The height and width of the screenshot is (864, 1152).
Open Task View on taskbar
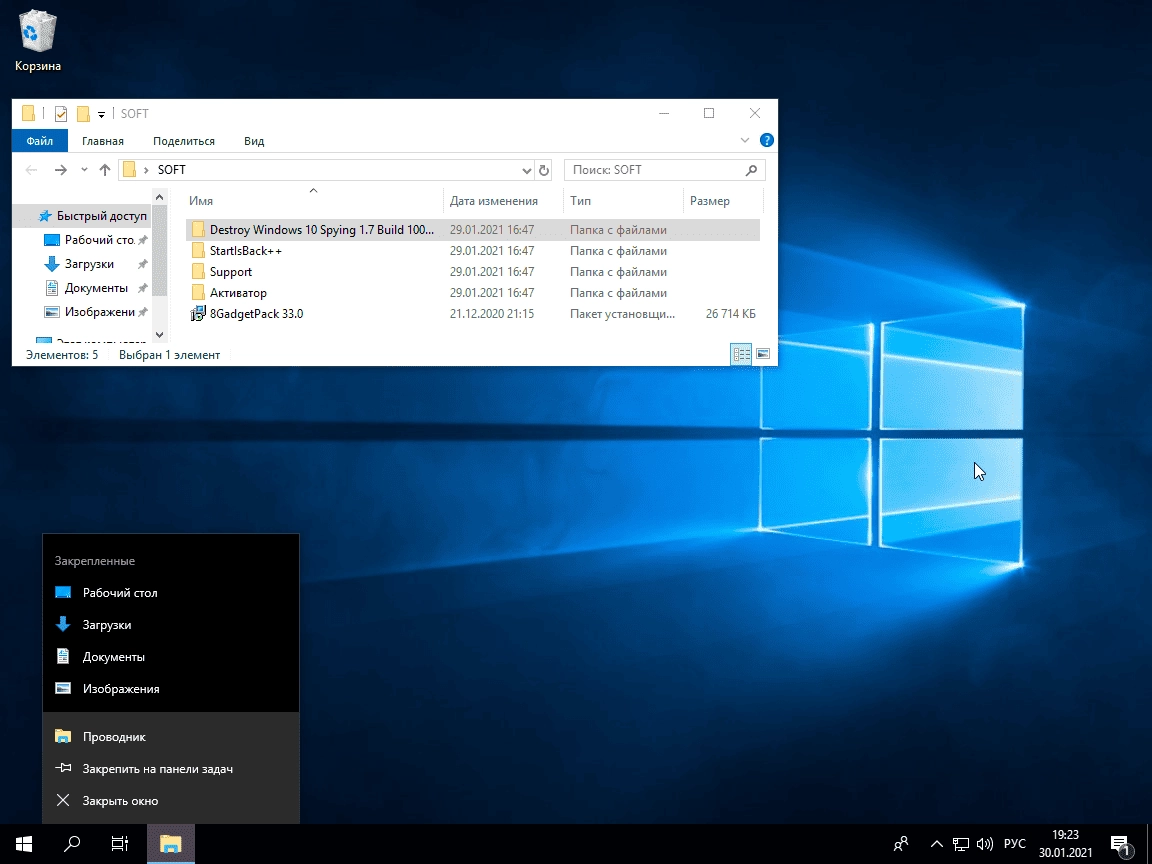coord(119,844)
